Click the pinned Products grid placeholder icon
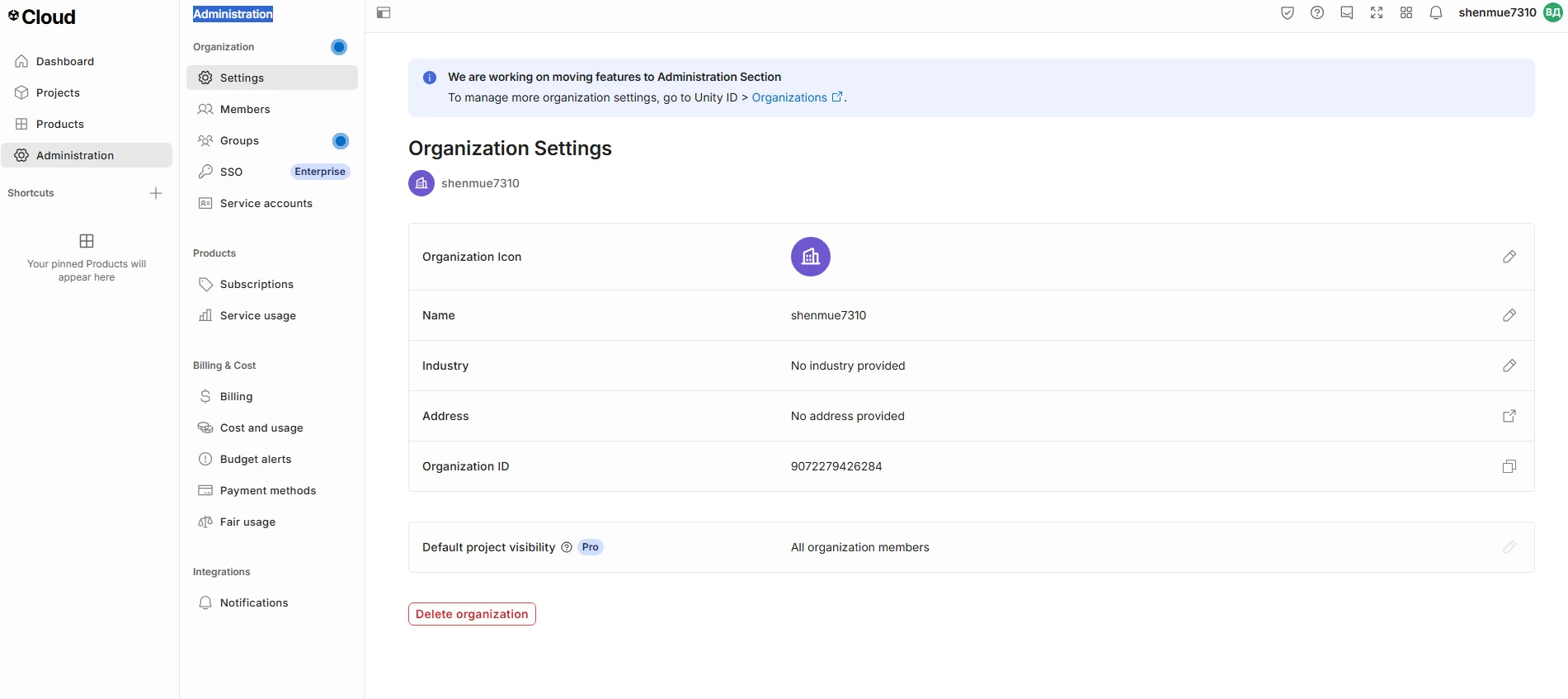This screenshot has height=699, width=1568. pyautogui.click(x=87, y=241)
